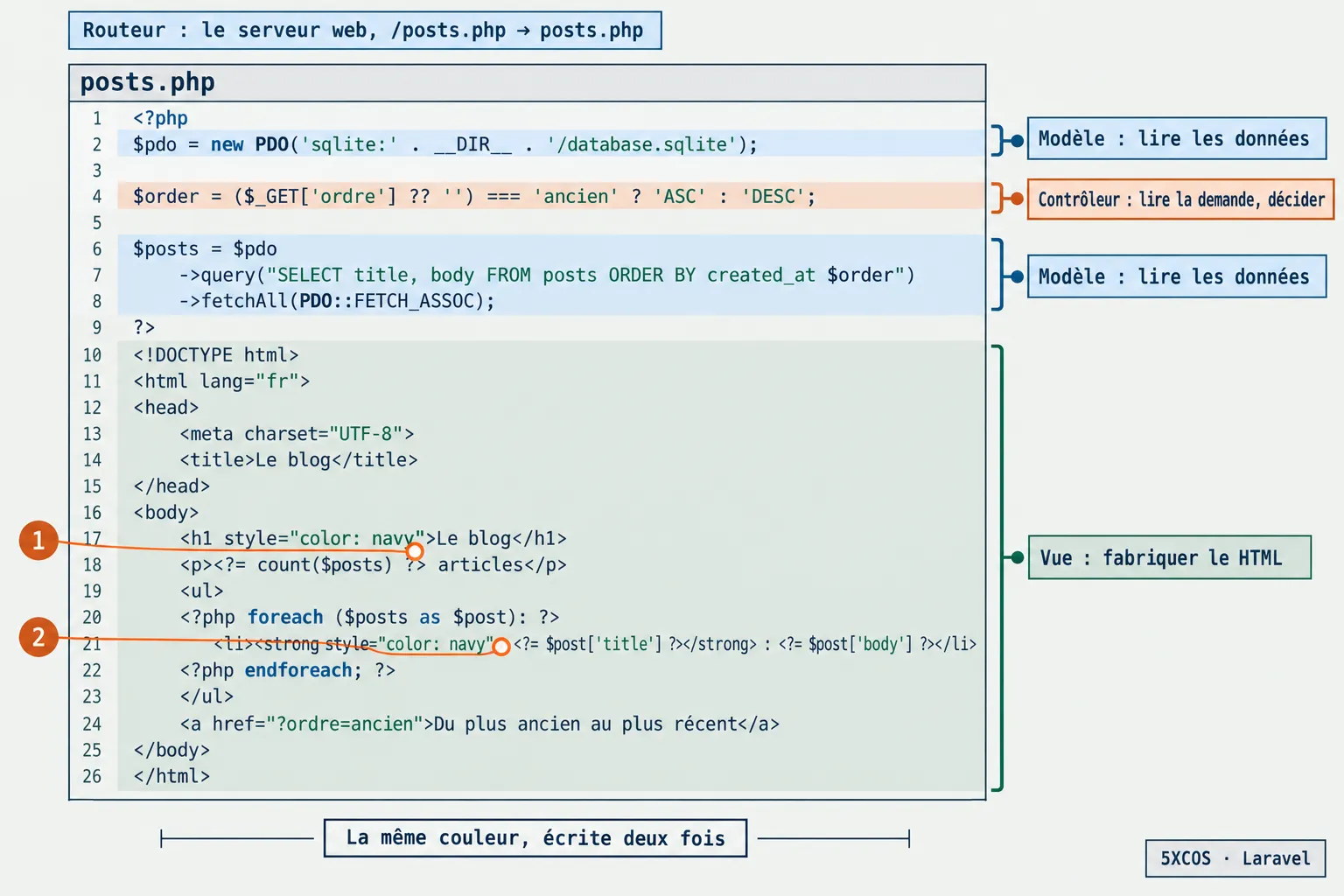
Task: Select the "<meta charset="UTF-8">" line
Action: tap(297, 434)
